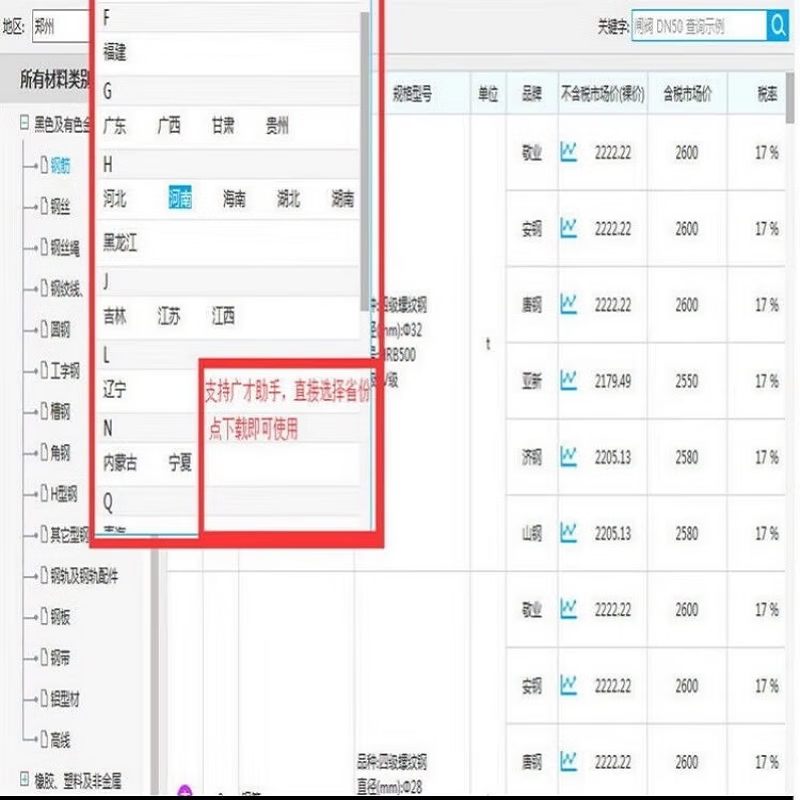
Task: Open price trend chart for 敬业 Φ32 row
Action: pyautogui.click(x=568, y=152)
